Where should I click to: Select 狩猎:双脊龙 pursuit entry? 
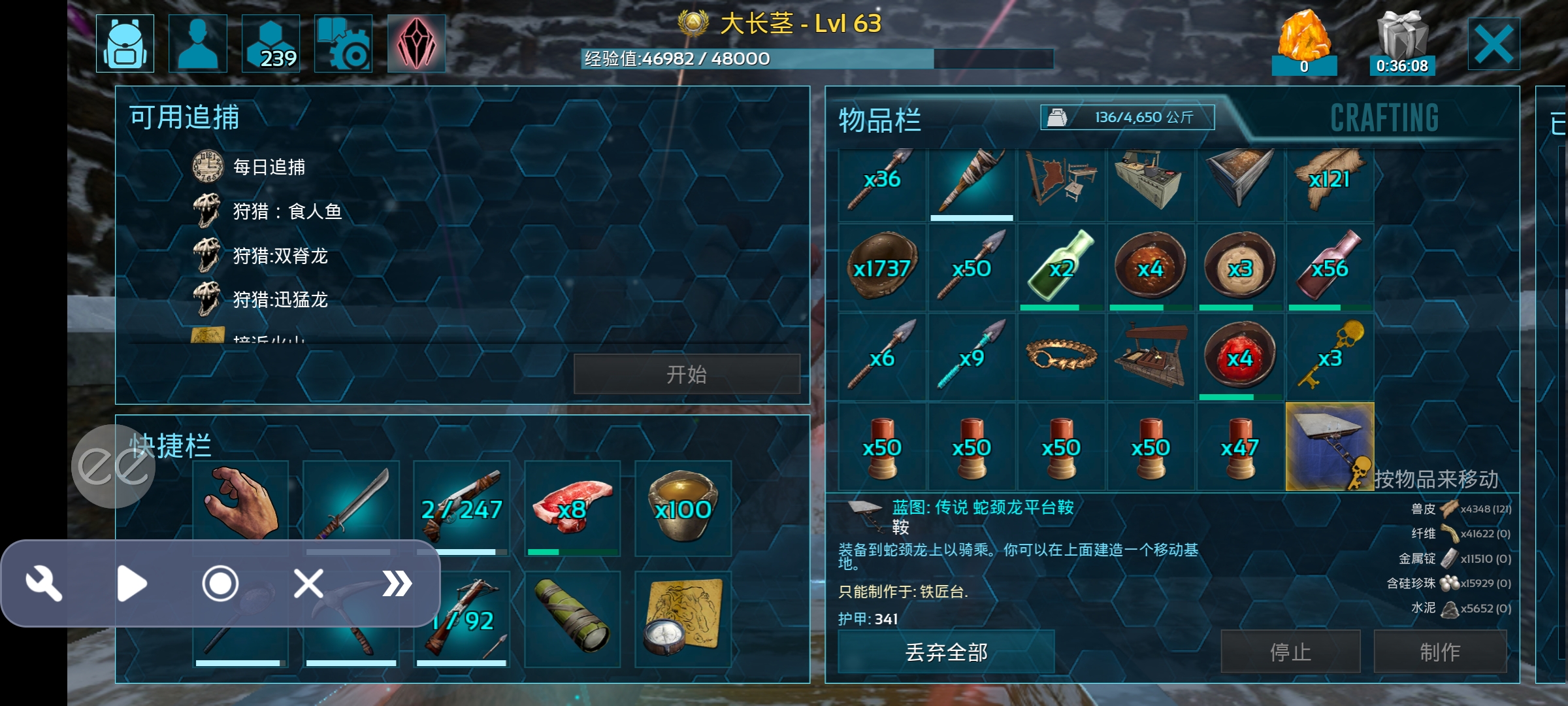click(280, 256)
